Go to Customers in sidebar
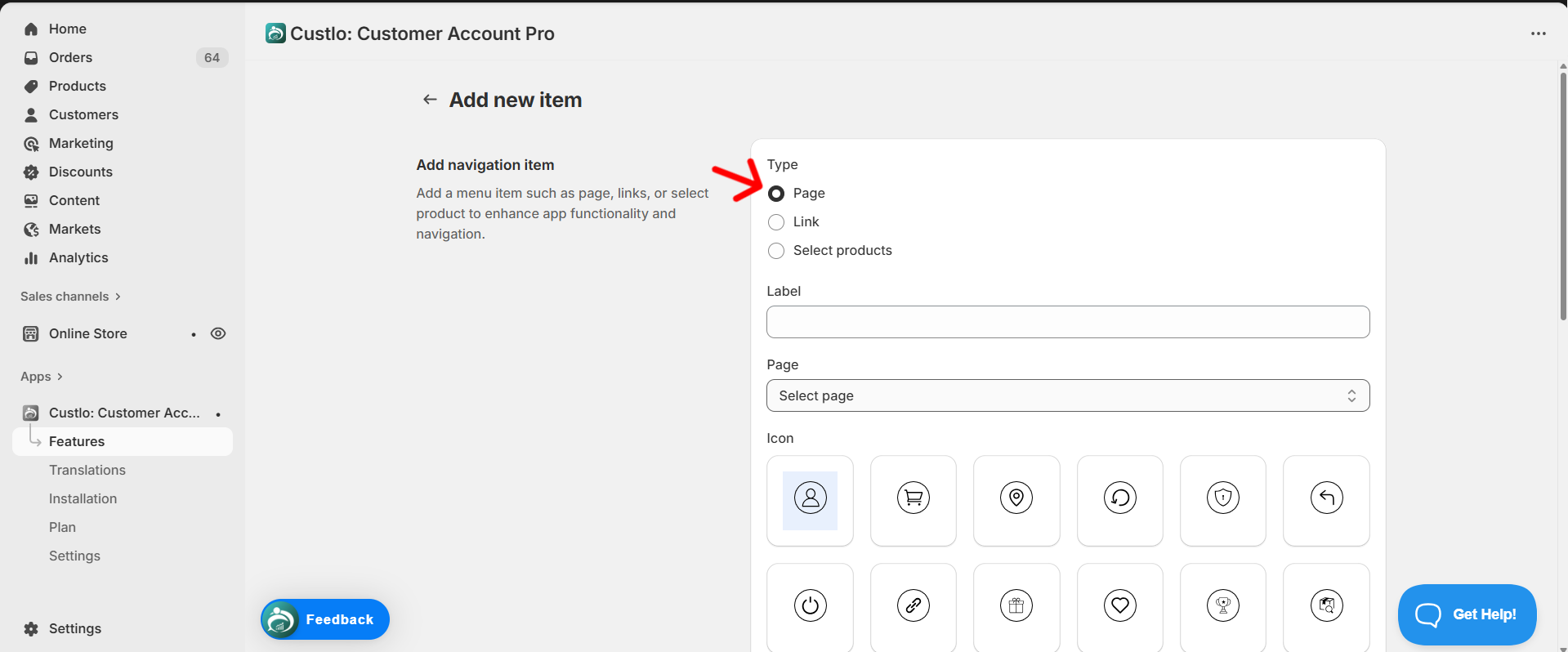This screenshot has height=652, width=1568. click(83, 115)
